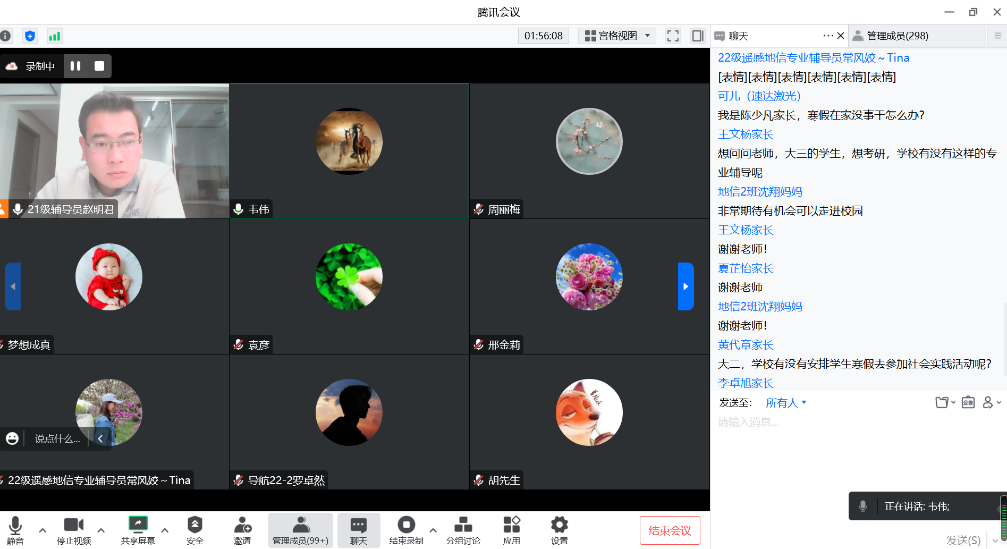This screenshot has height=549, width=1007.
Task: Expand audio options arrow beside mute
Action: (x=42, y=529)
